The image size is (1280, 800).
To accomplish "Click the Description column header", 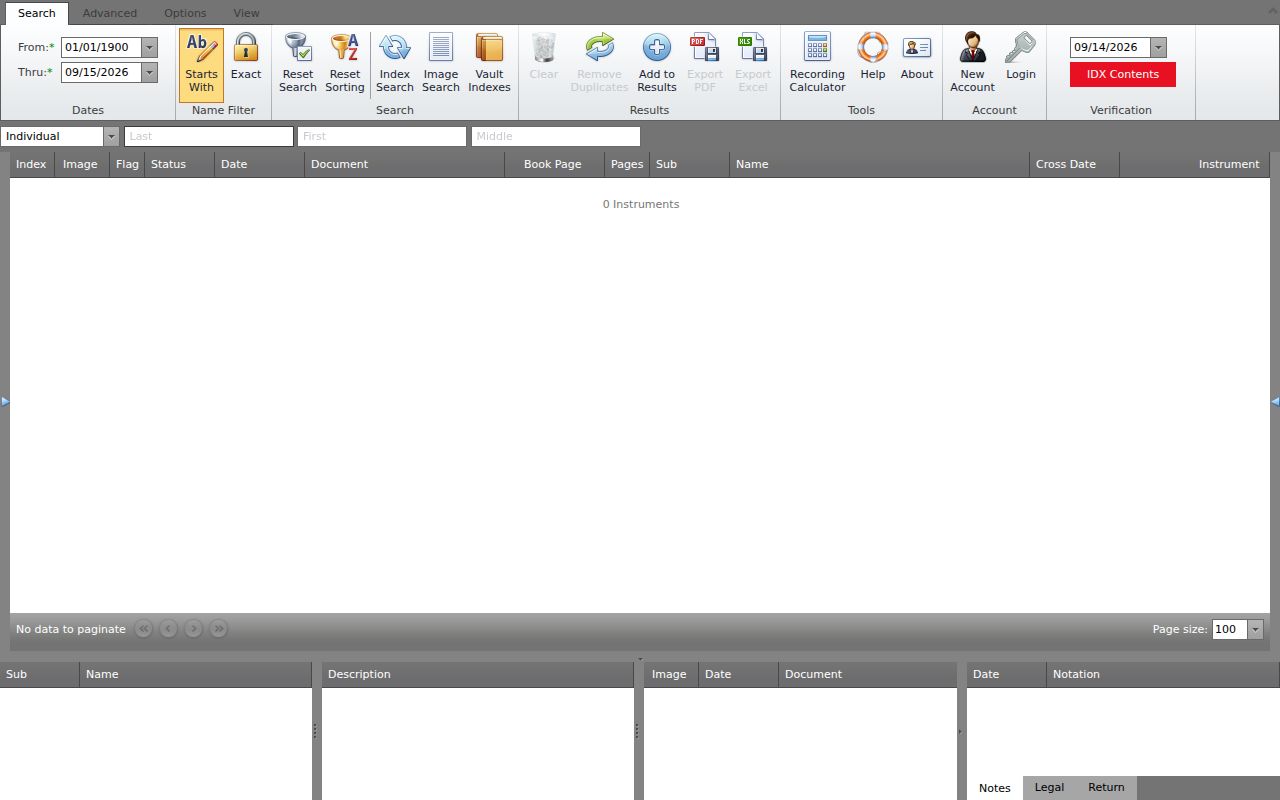I will 478,674.
